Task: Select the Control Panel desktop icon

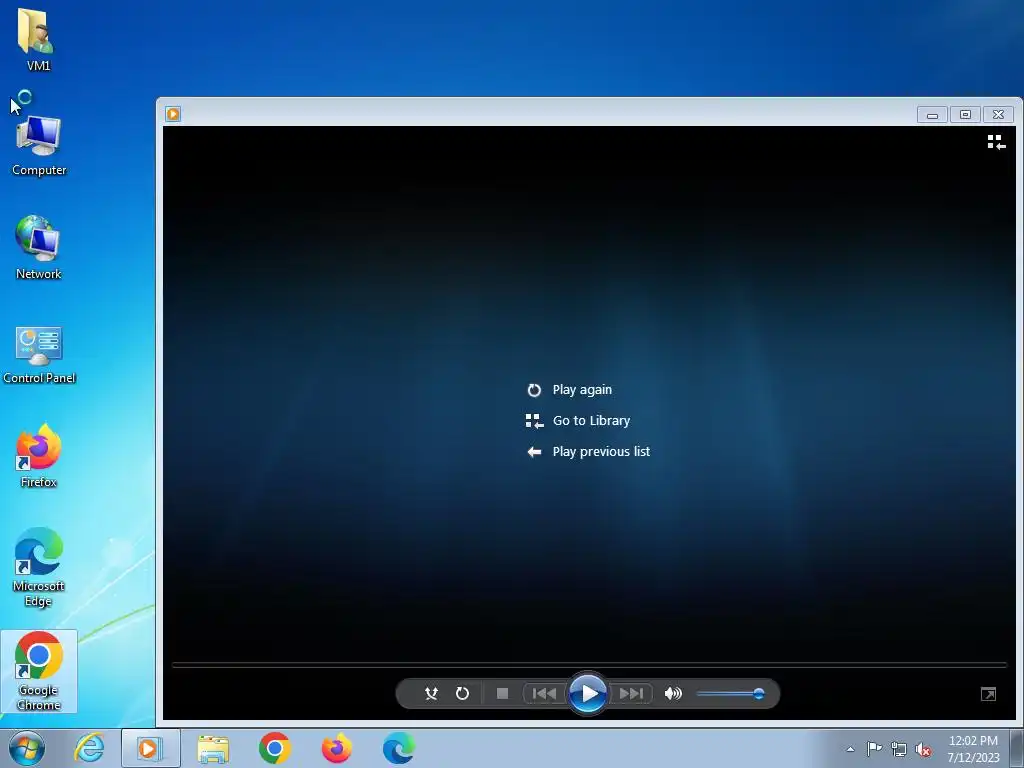Action: pos(39,355)
